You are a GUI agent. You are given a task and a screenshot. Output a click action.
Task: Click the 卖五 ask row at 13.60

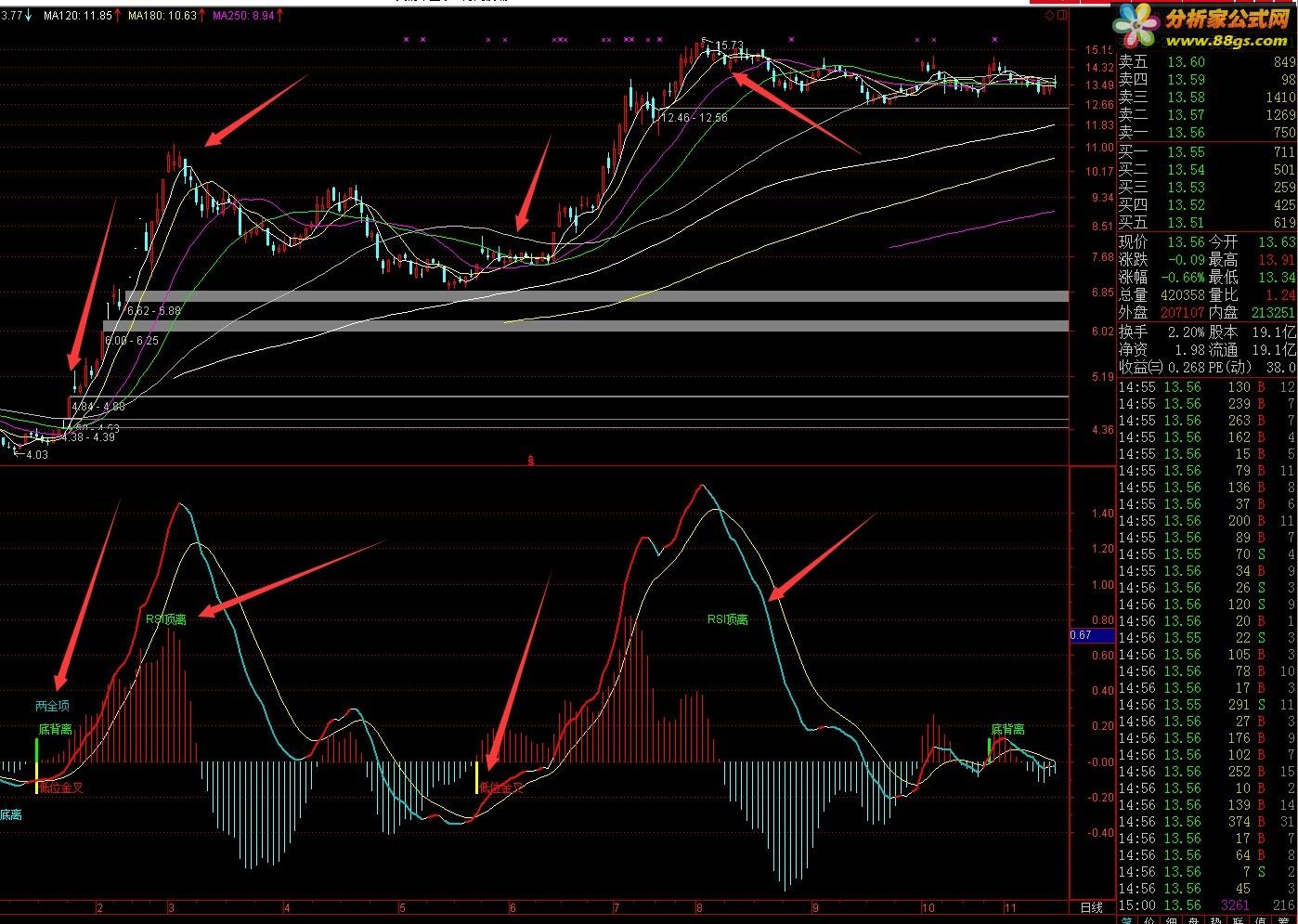click(x=1207, y=62)
